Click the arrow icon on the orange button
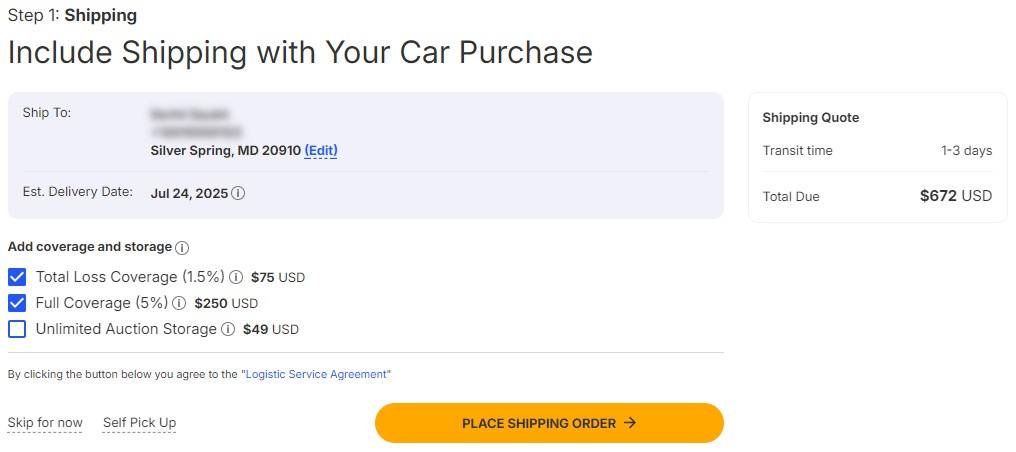 pyautogui.click(x=630, y=423)
